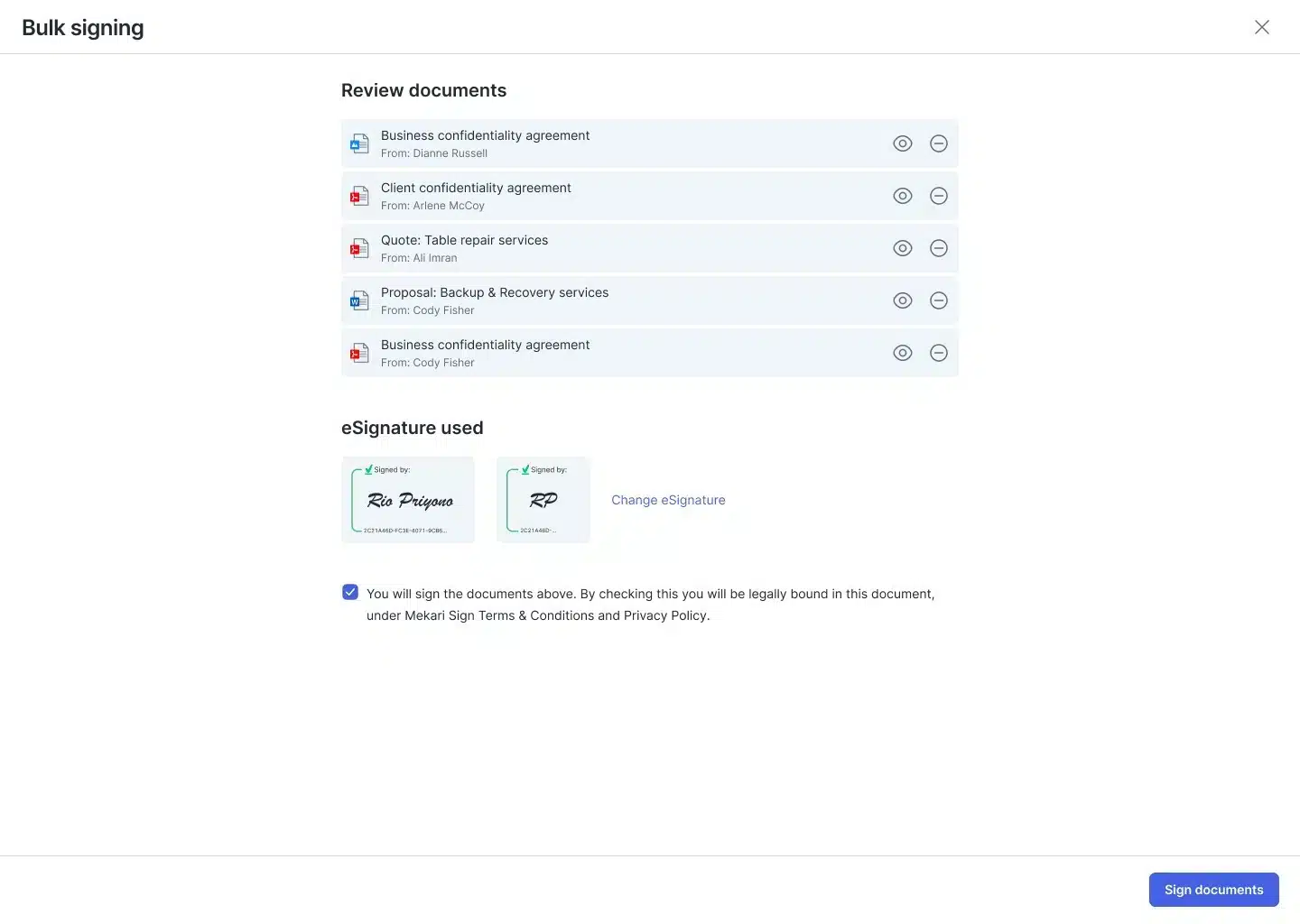Click the Change eSignature link
Viewport: 1300px width, 924px height.
(668, 500)
